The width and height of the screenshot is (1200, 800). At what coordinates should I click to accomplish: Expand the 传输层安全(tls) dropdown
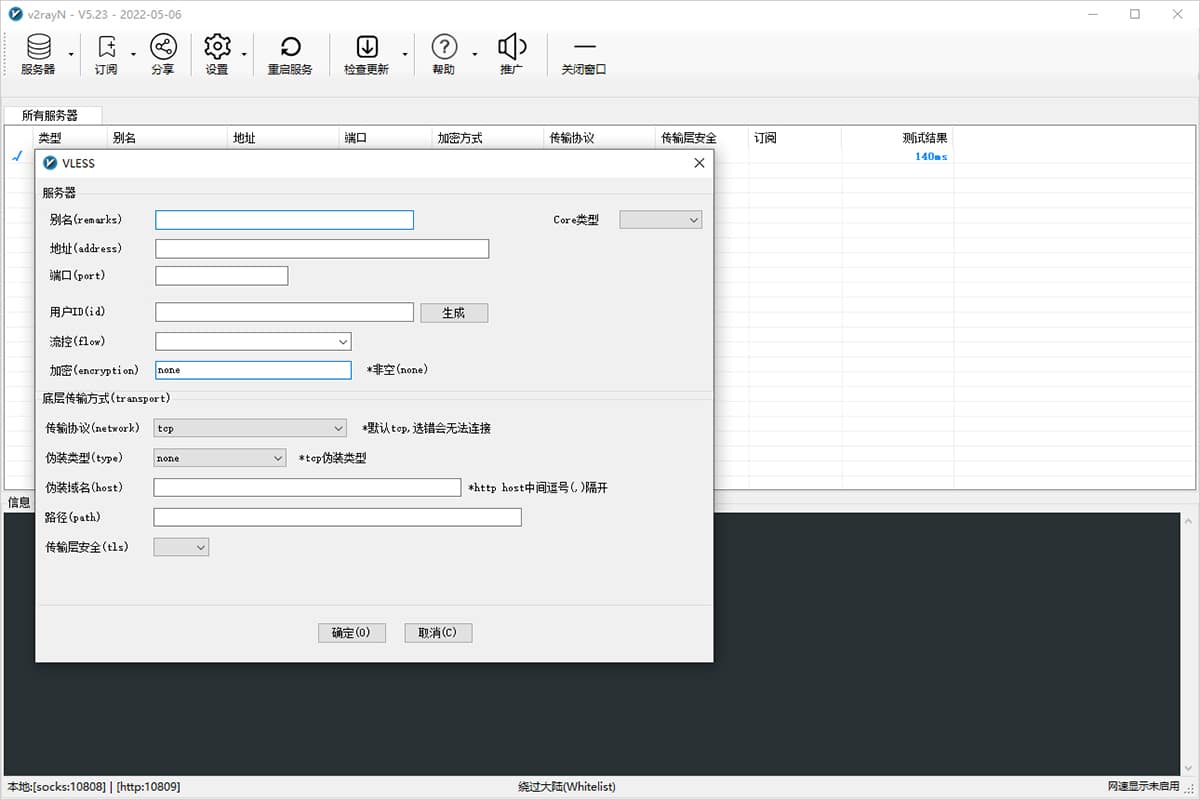pos(181,547)
